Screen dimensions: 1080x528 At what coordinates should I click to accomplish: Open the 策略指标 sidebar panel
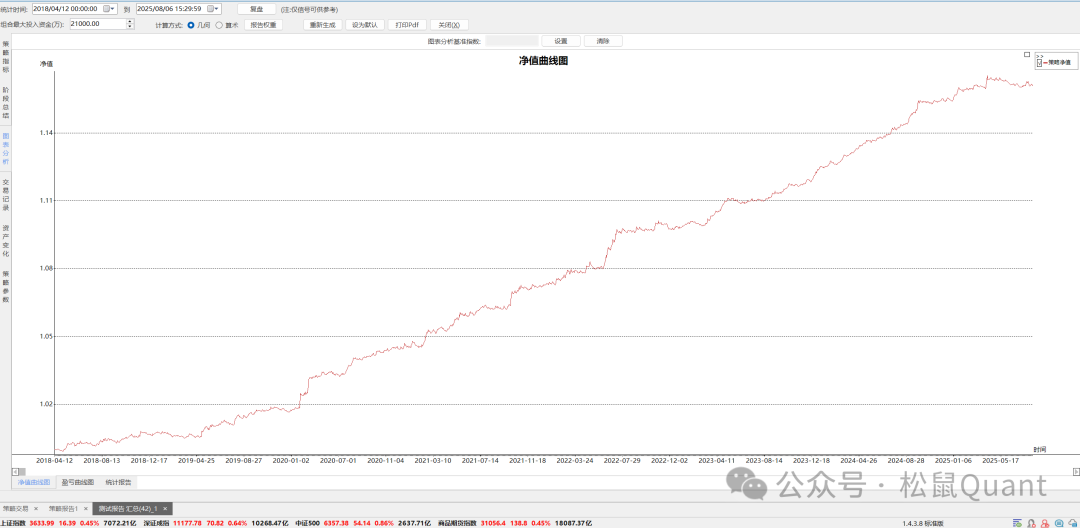tap(5, 58)
